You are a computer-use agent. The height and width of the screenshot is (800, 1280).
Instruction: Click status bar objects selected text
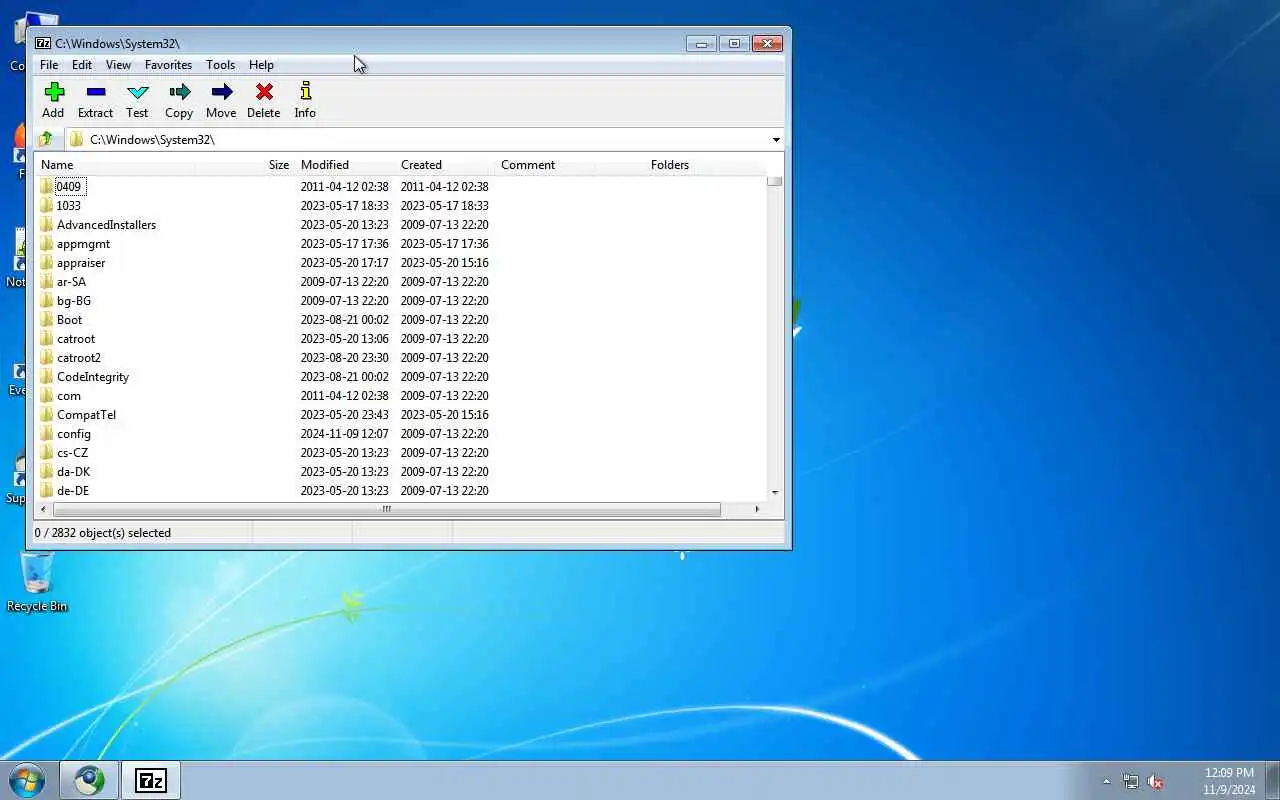(103, 533)
